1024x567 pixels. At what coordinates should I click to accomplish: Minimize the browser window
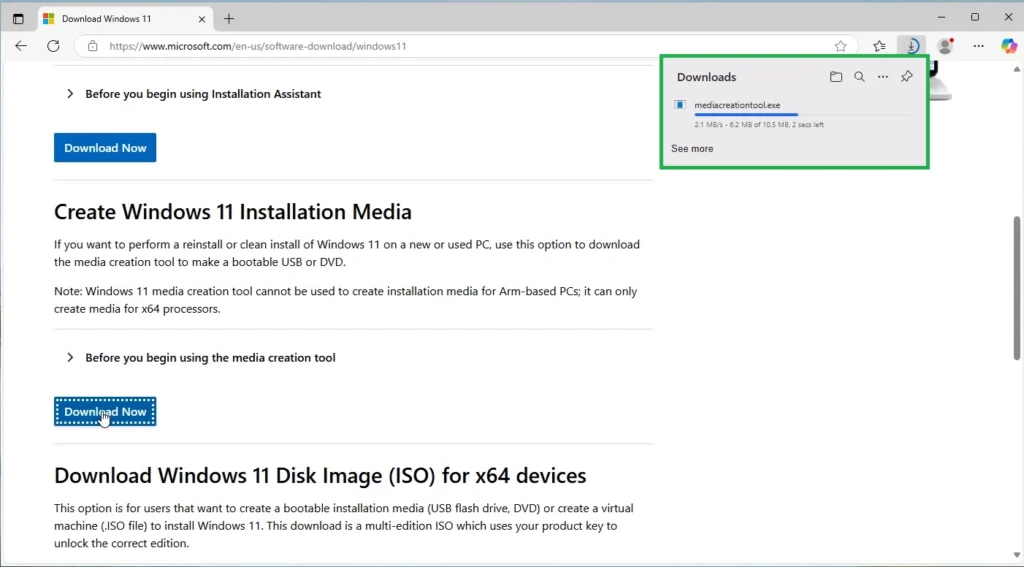(x=941, y=18)
